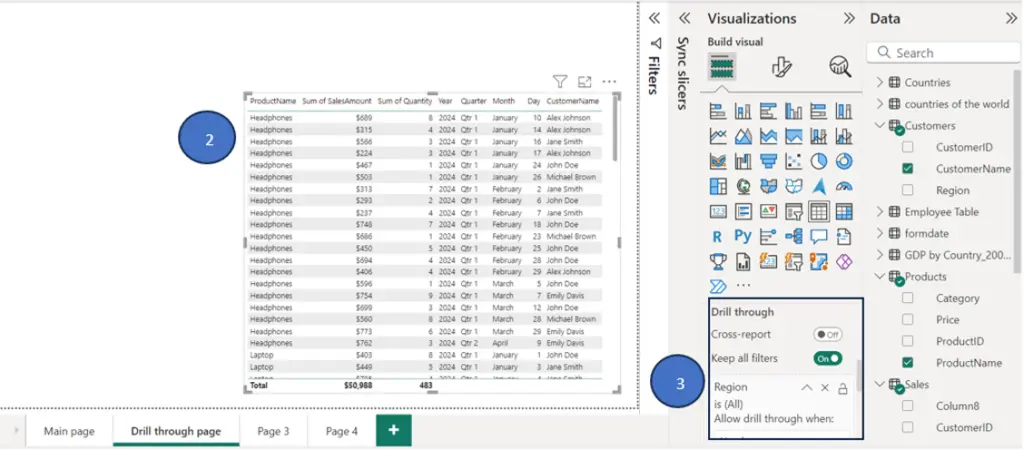
Task: Choose the pie chart visual
Action: (819, 161)
